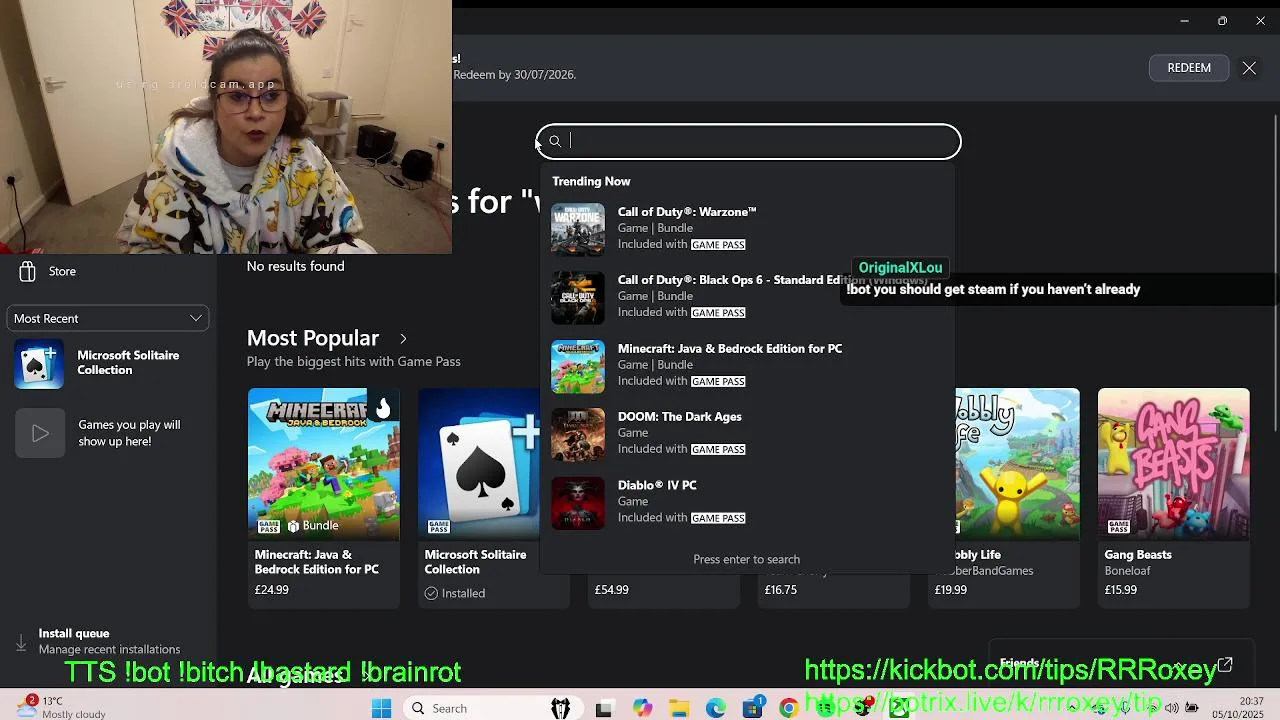This screenshot has width=1280, height=720.
Task: Click the 'Trending Now' heading
Action: point(591,181)
